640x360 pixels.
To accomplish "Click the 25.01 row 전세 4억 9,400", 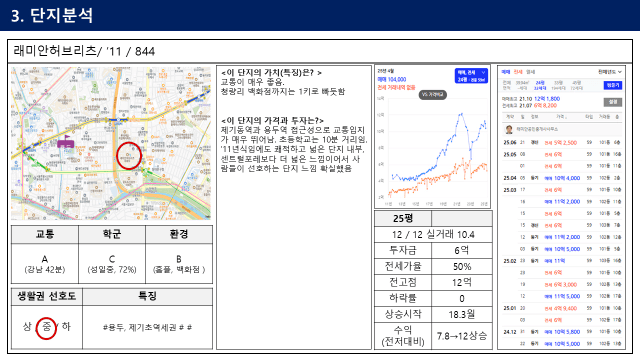I will pos(560,308).
